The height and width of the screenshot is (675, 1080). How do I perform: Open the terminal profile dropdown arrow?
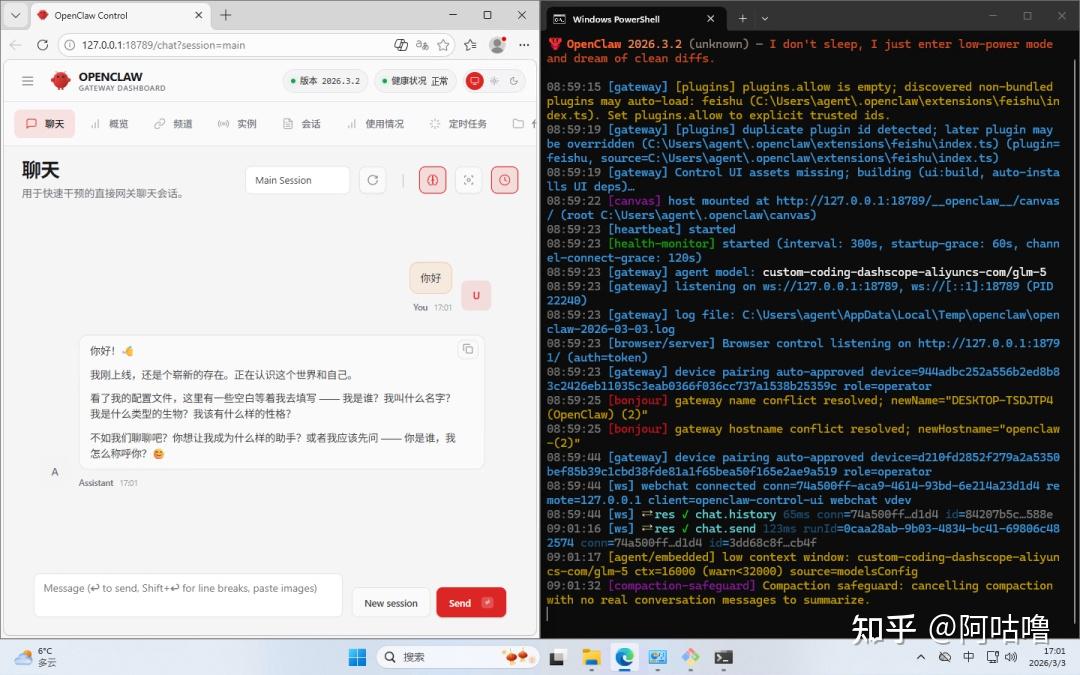(x=765, y=19)
